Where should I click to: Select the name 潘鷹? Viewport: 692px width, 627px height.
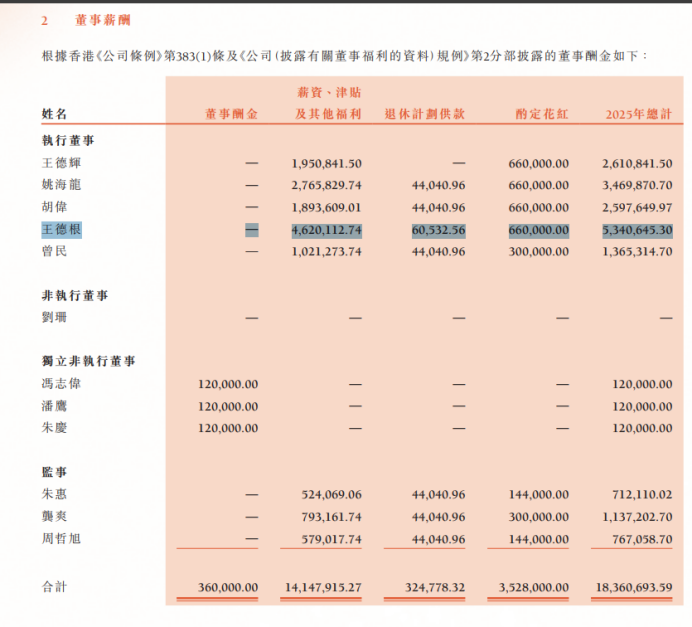(x=54, y=406)
